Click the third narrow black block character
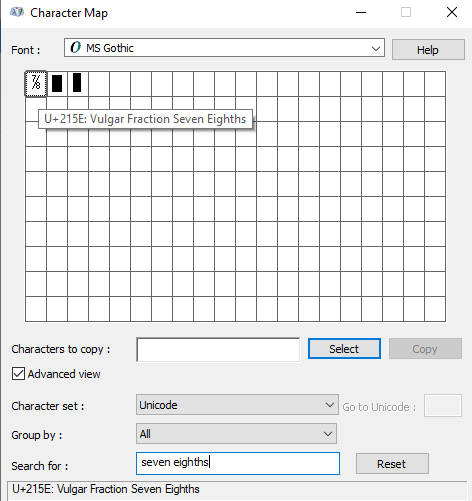The width and height of the screenshot is (472, 501). click(x=78, y=84)
